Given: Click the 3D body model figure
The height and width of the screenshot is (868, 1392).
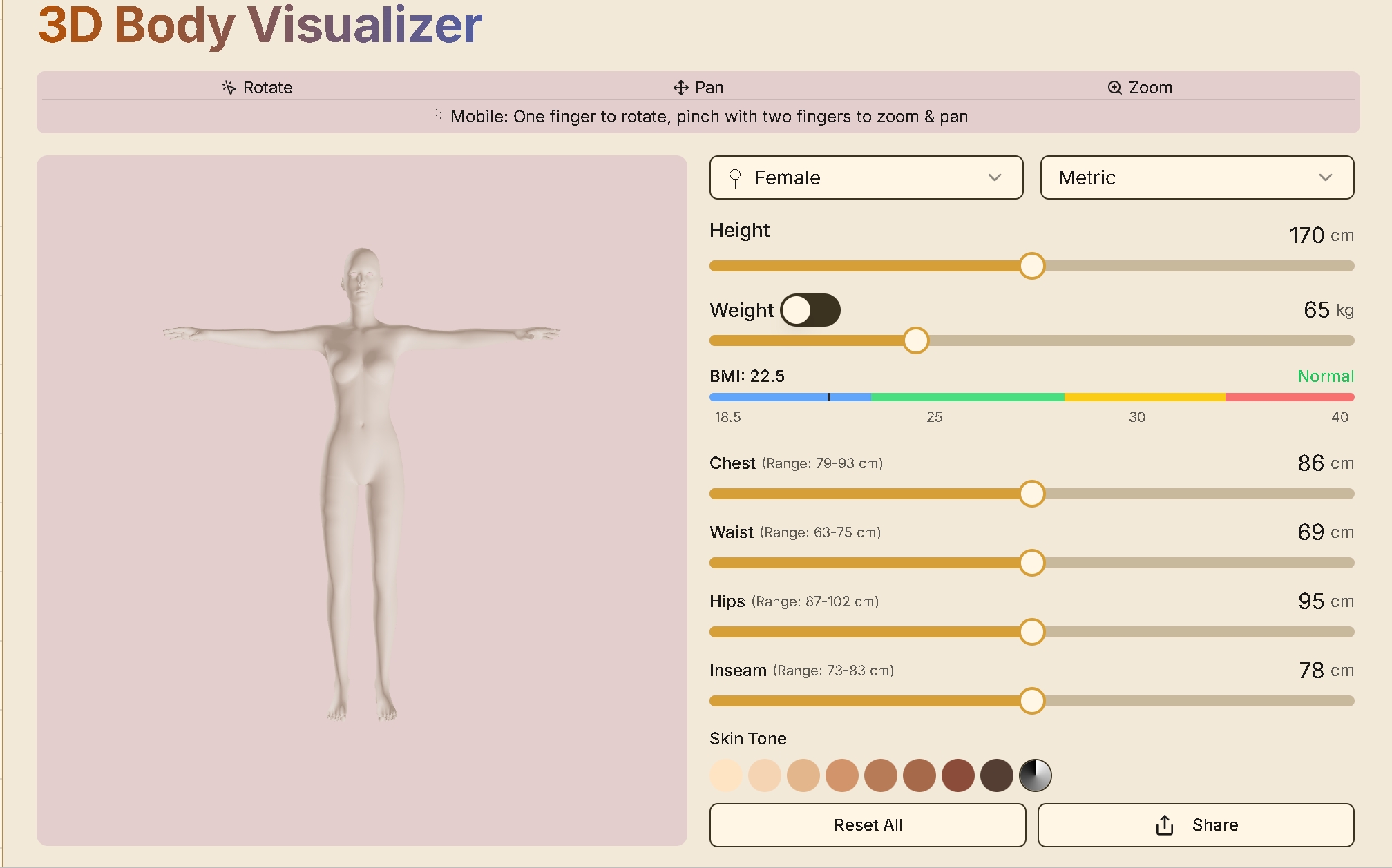Looking at the screenshot, I should pos(360,428).
